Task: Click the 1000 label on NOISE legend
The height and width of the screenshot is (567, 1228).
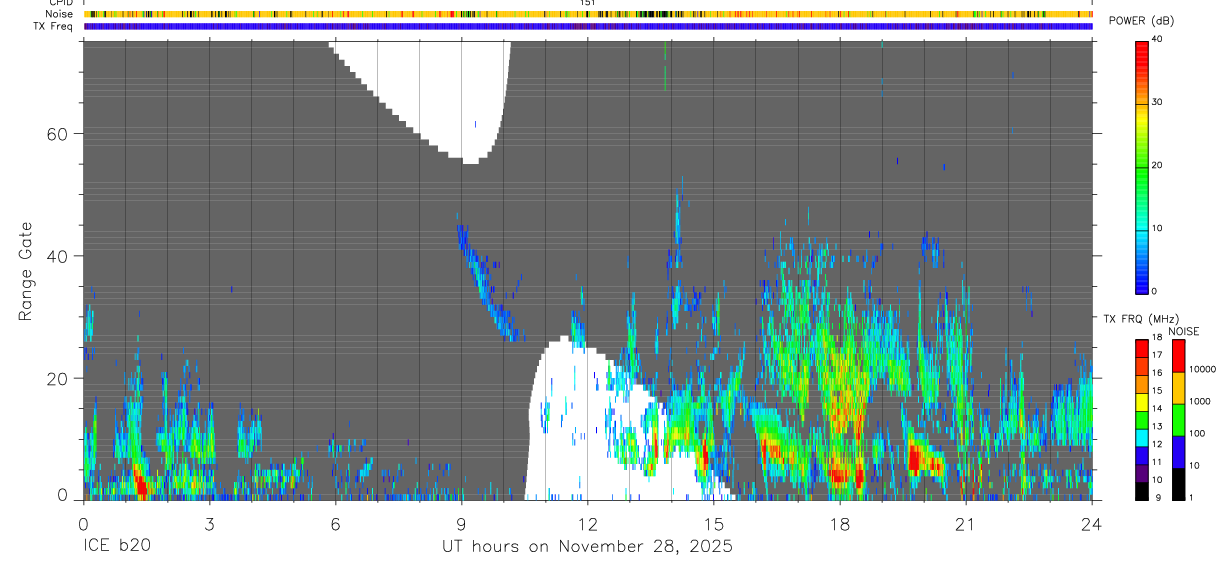Action: click(1200, 401)
